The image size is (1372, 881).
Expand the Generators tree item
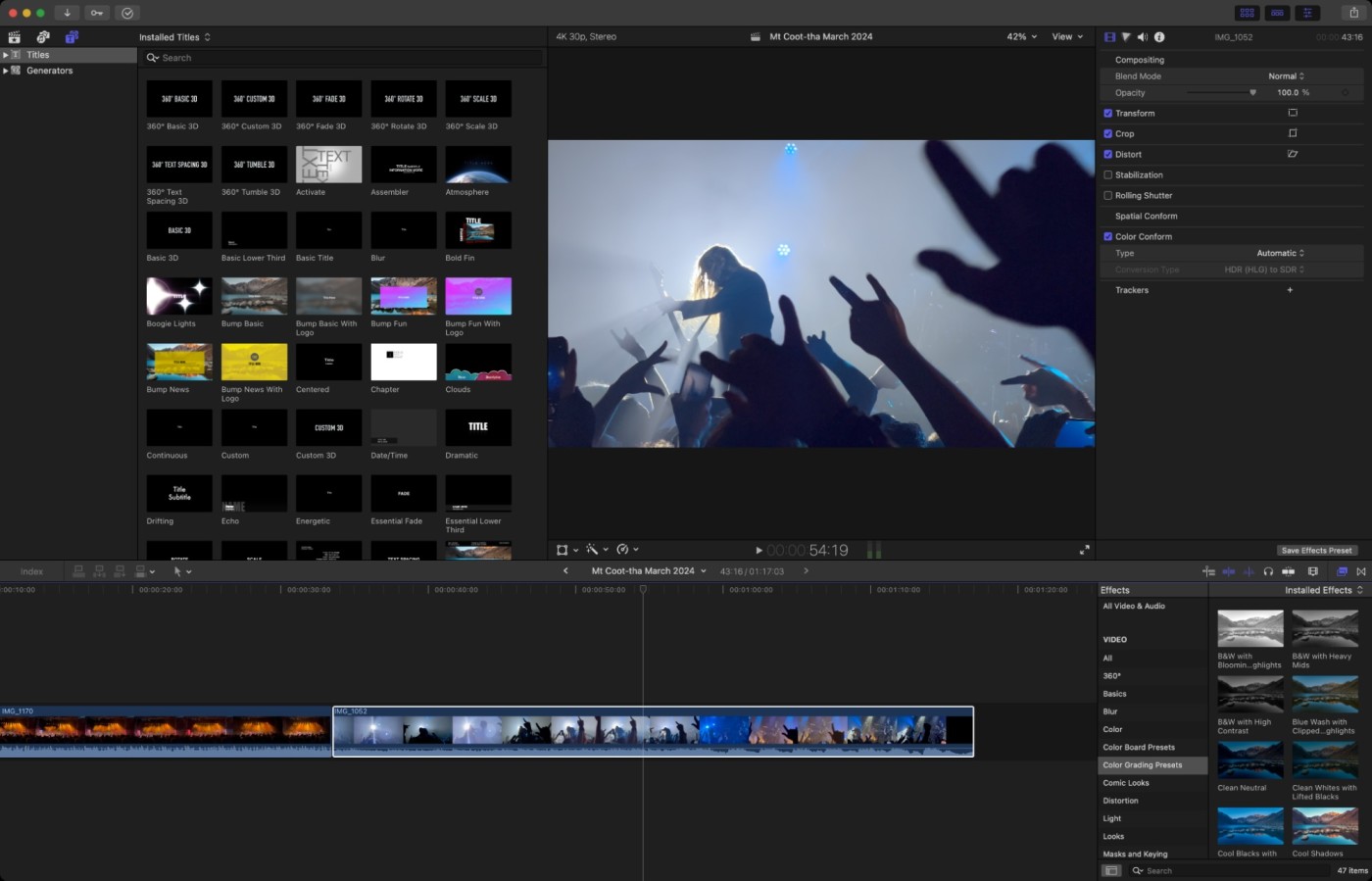click(6, 71)
